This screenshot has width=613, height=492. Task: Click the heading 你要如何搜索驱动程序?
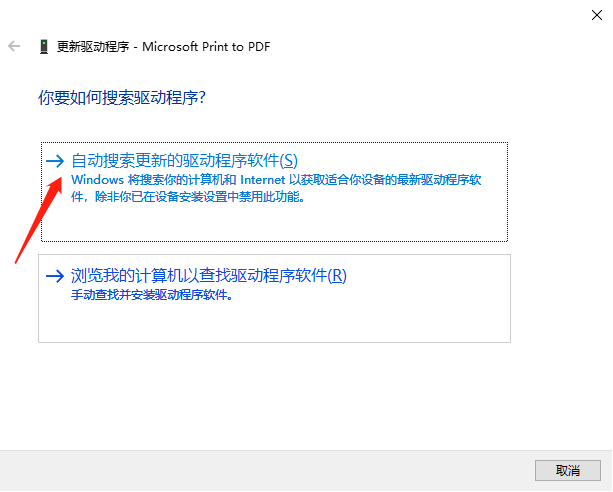[122, 97]
